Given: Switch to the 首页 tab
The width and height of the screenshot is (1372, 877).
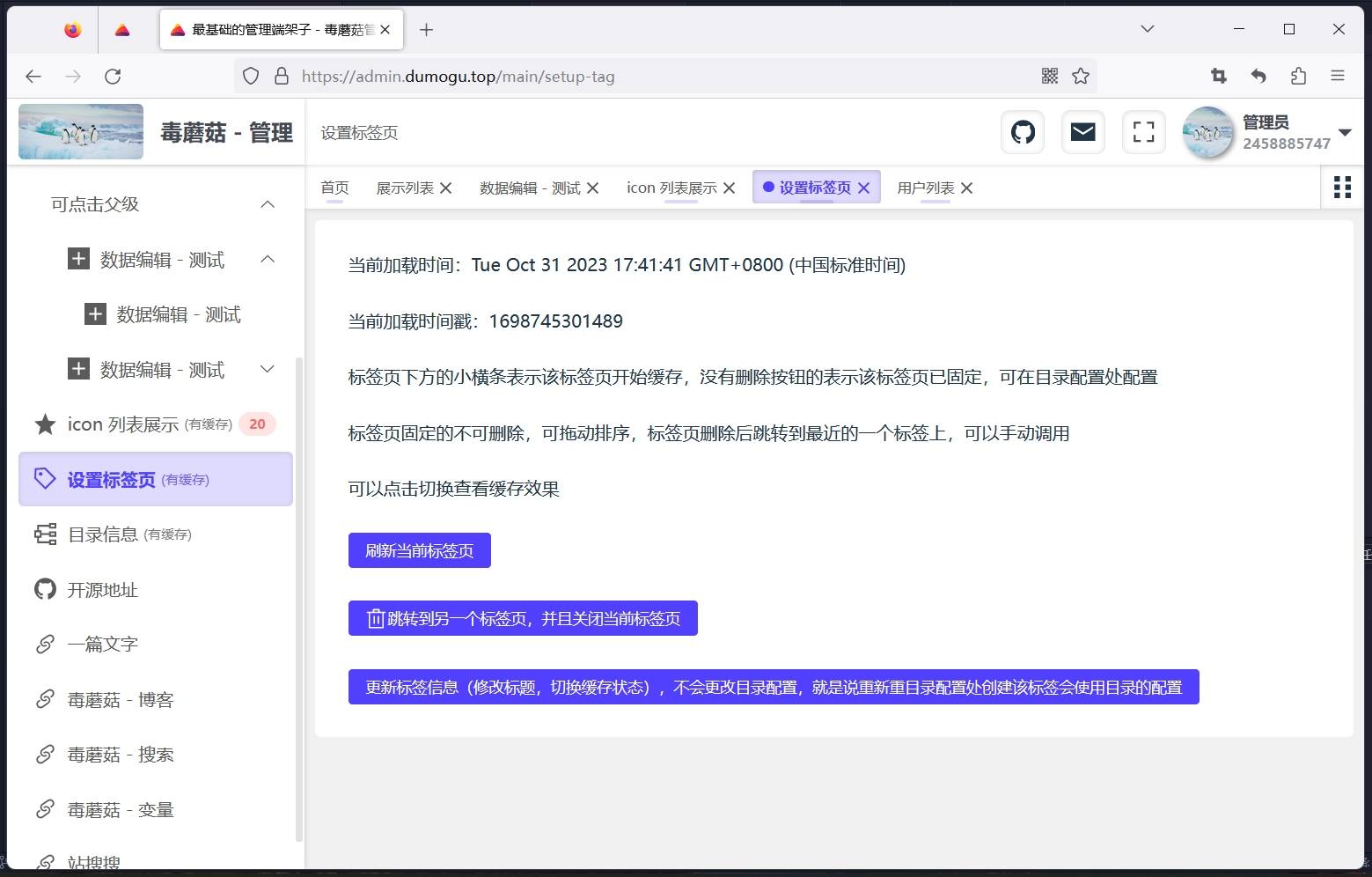Looking at the screenshot, I should [334, 187].
